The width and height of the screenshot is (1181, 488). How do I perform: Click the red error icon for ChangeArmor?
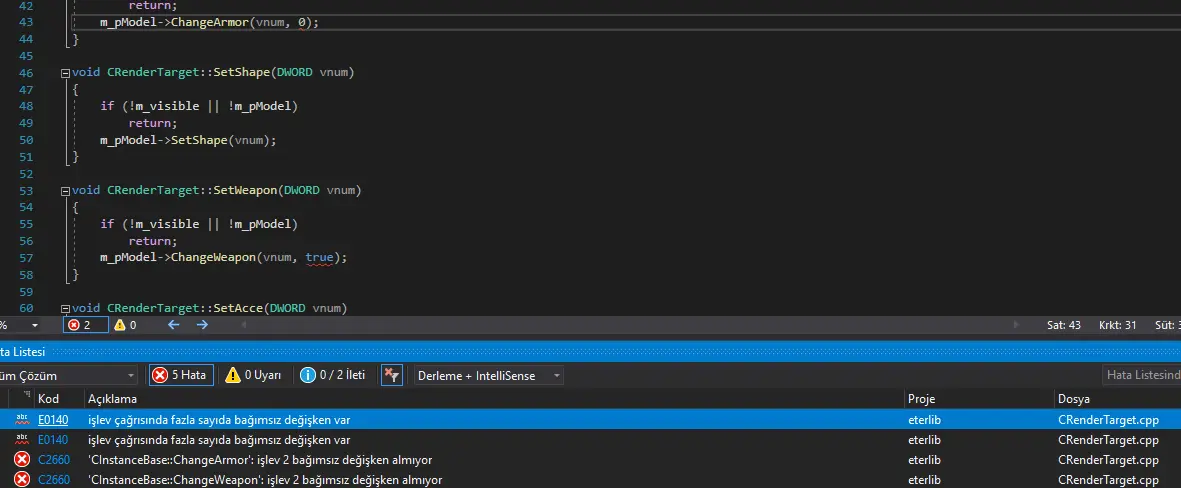22,460
